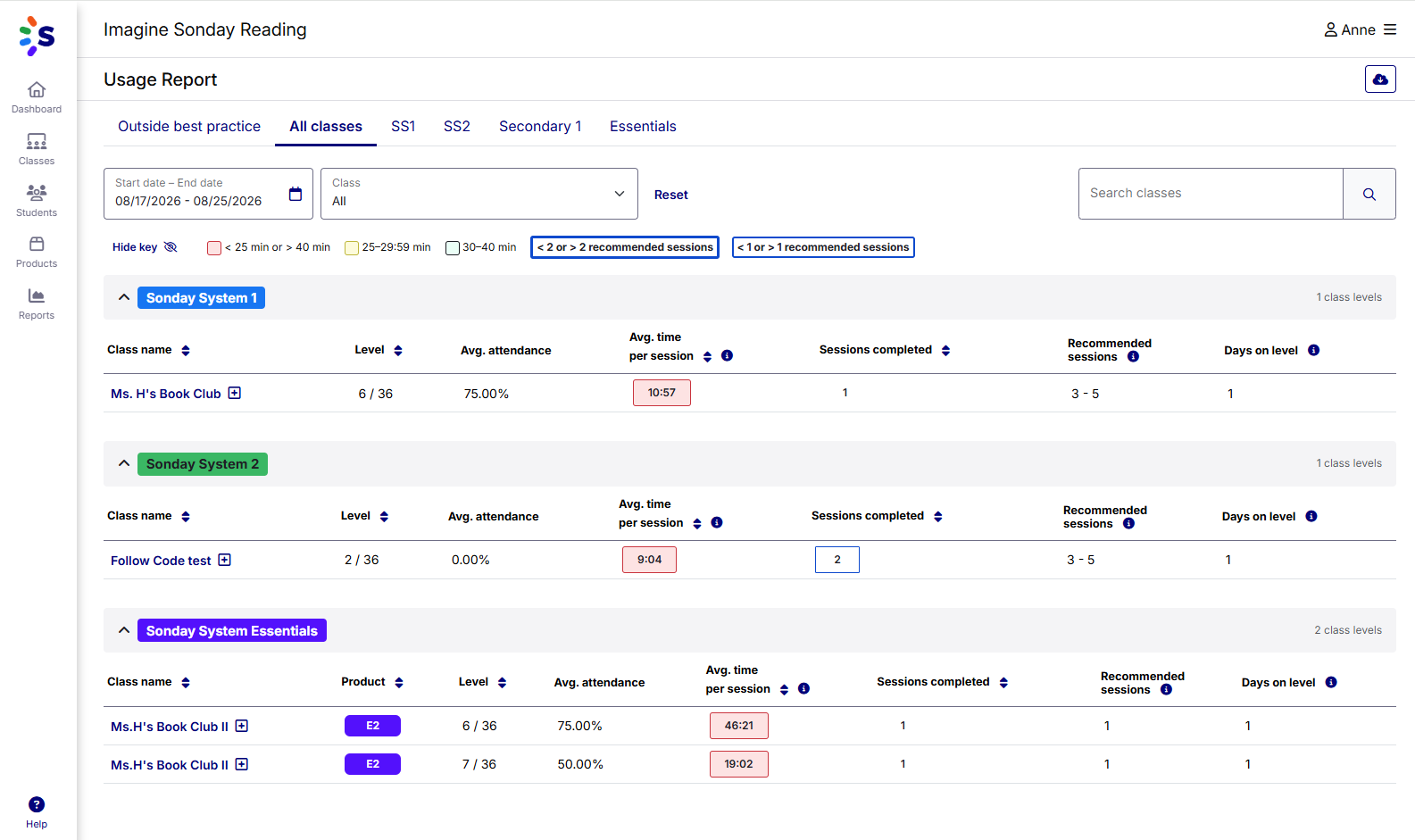
Task: Switch to Outside best practice tab
Action: pyautogui.click(x=189, y=127)
